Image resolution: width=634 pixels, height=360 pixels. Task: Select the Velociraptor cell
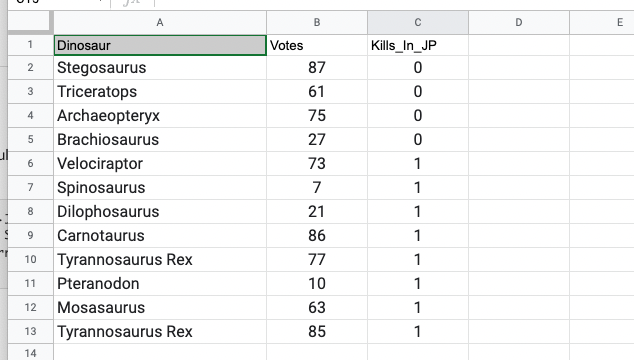coord(160,163)
